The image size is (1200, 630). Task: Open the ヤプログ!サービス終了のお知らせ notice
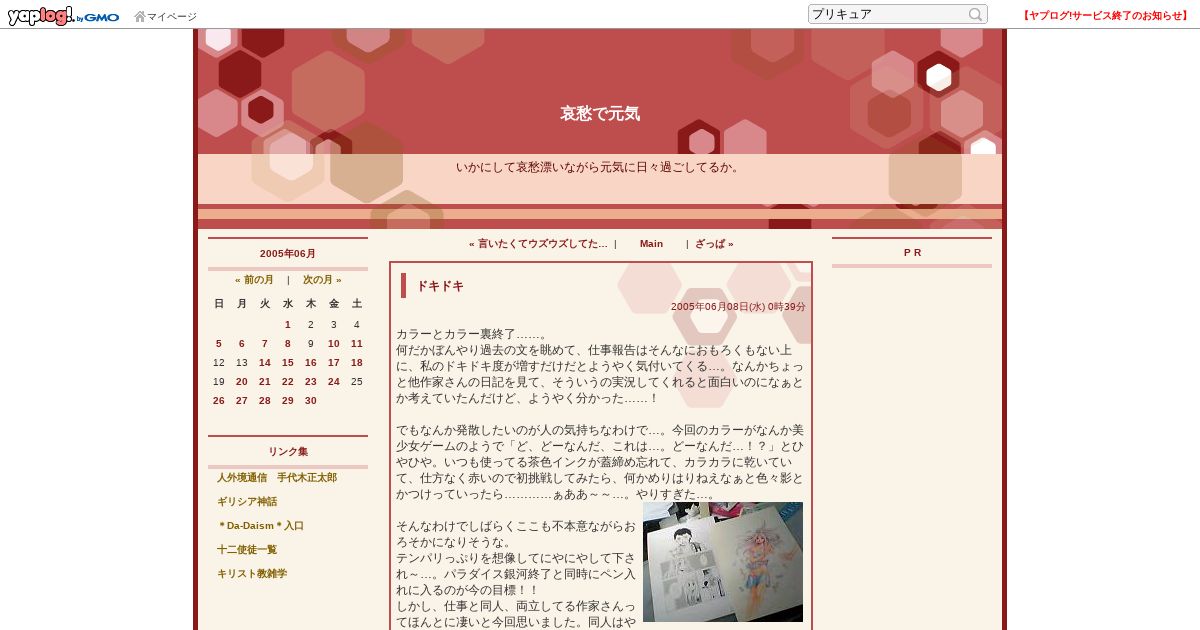tap(1104, 15)
